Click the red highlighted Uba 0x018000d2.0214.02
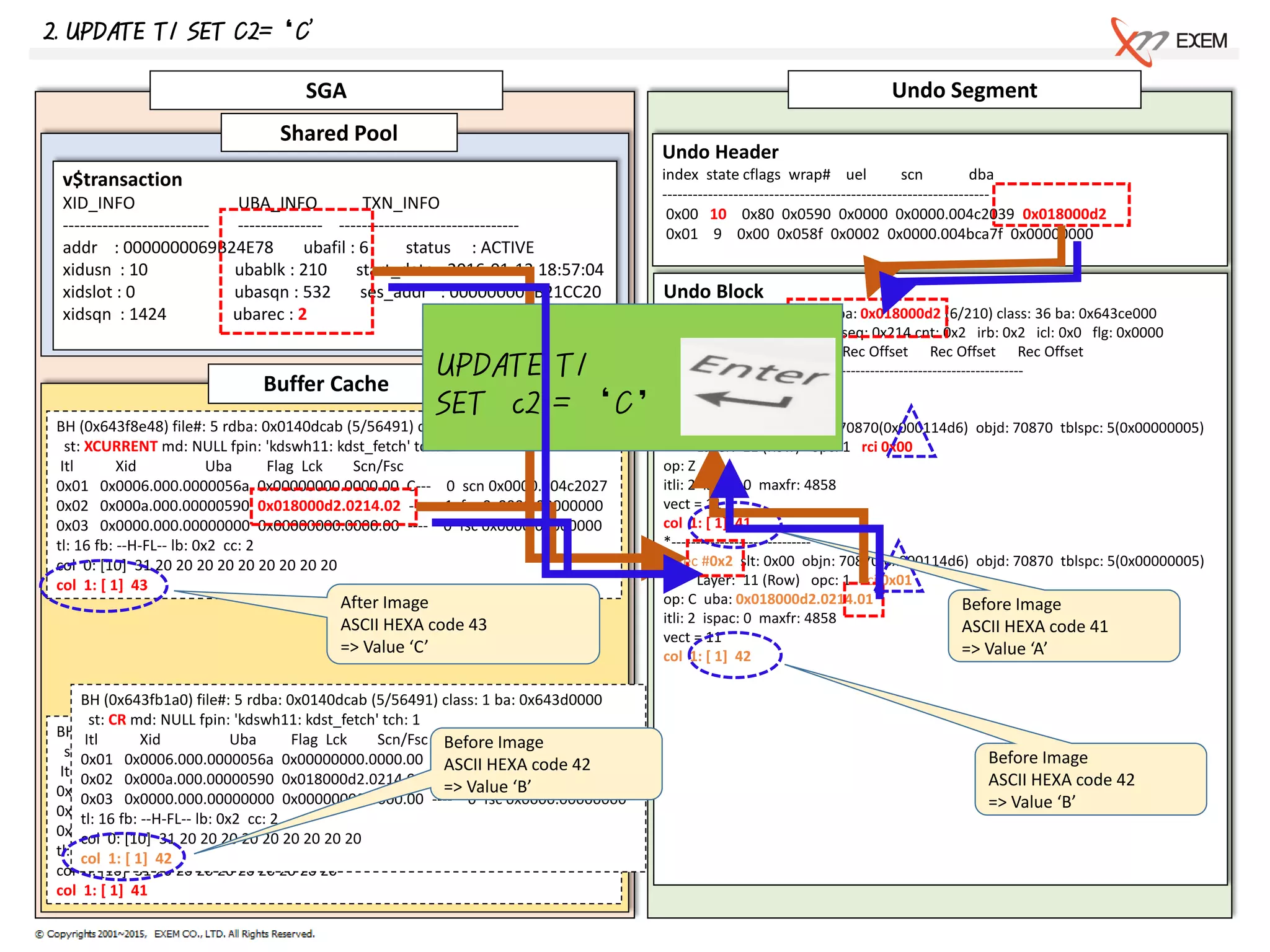 pos(329,506)
